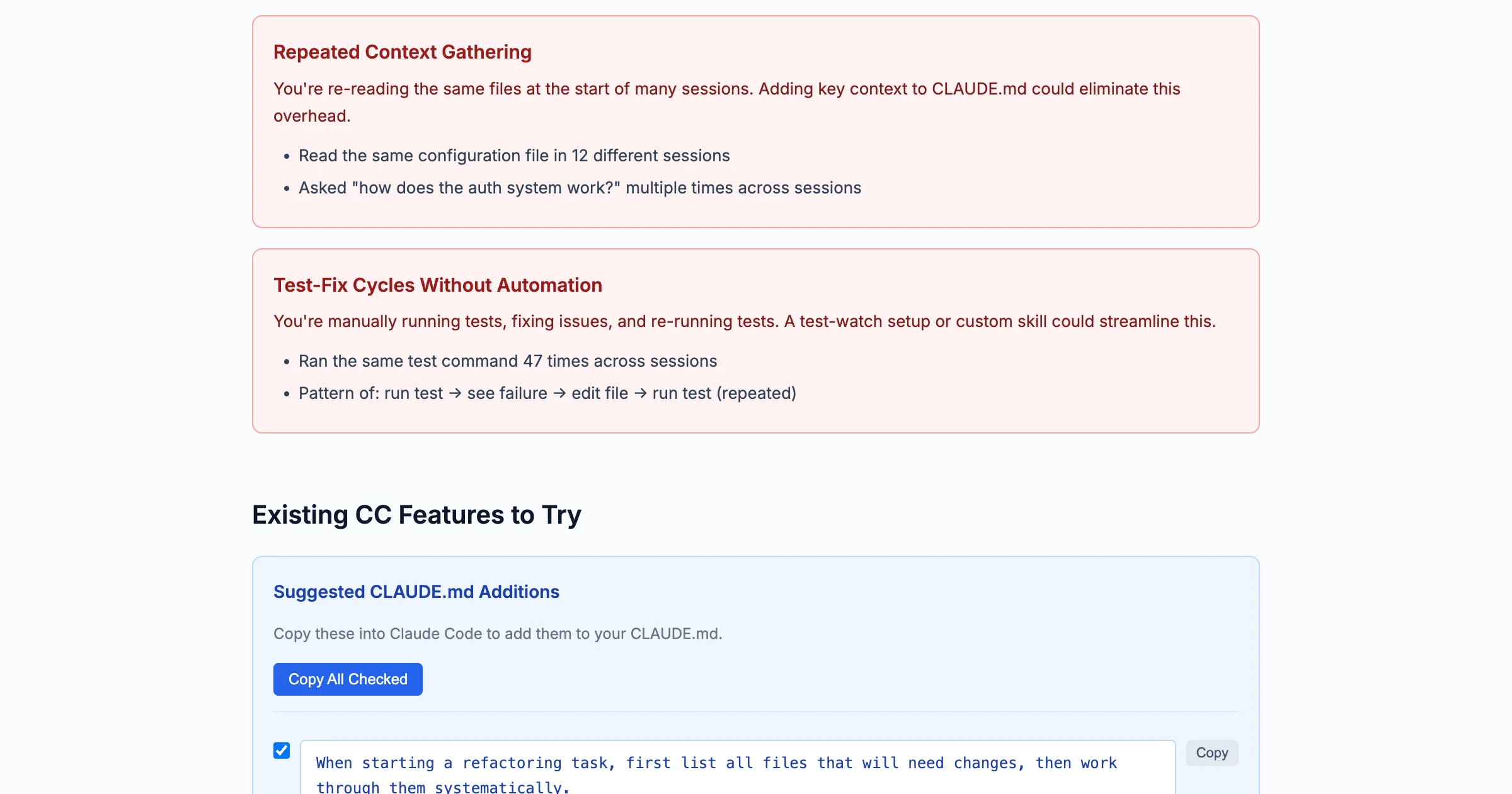Select the Test-Fix Cycles Without Automation heading

pos(437,285)
